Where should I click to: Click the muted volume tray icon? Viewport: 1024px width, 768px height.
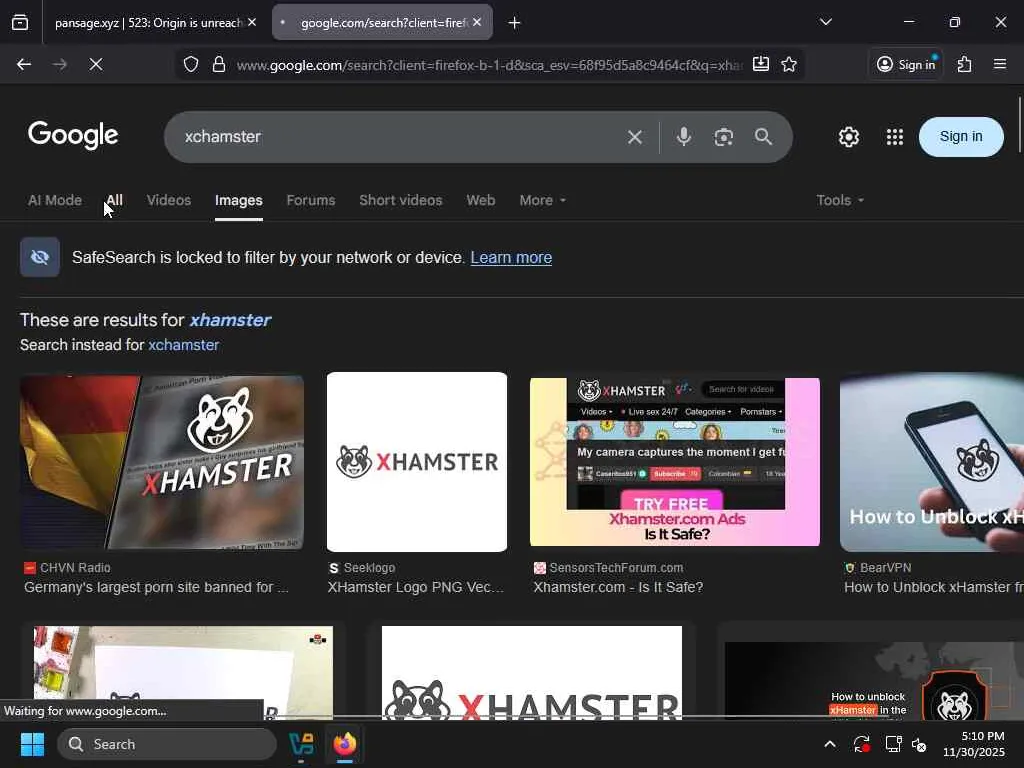919,744
